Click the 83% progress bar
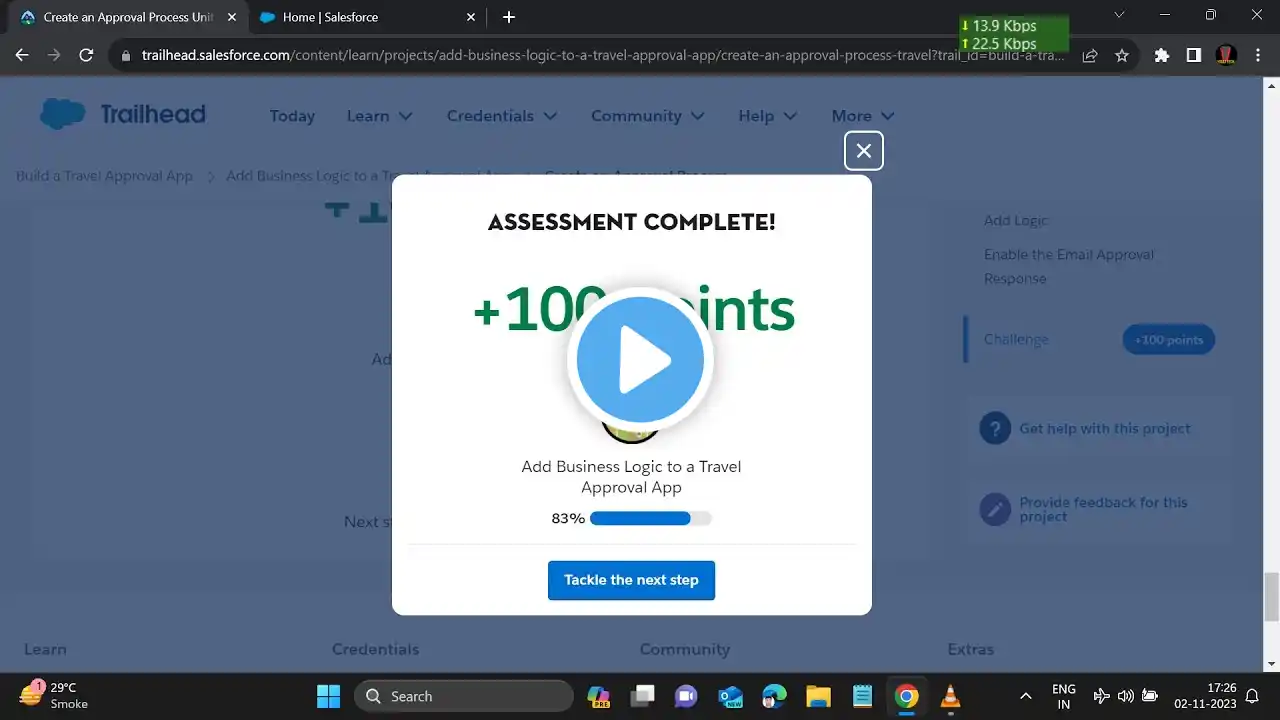1280x720 pixels. [x=650, y=518]
